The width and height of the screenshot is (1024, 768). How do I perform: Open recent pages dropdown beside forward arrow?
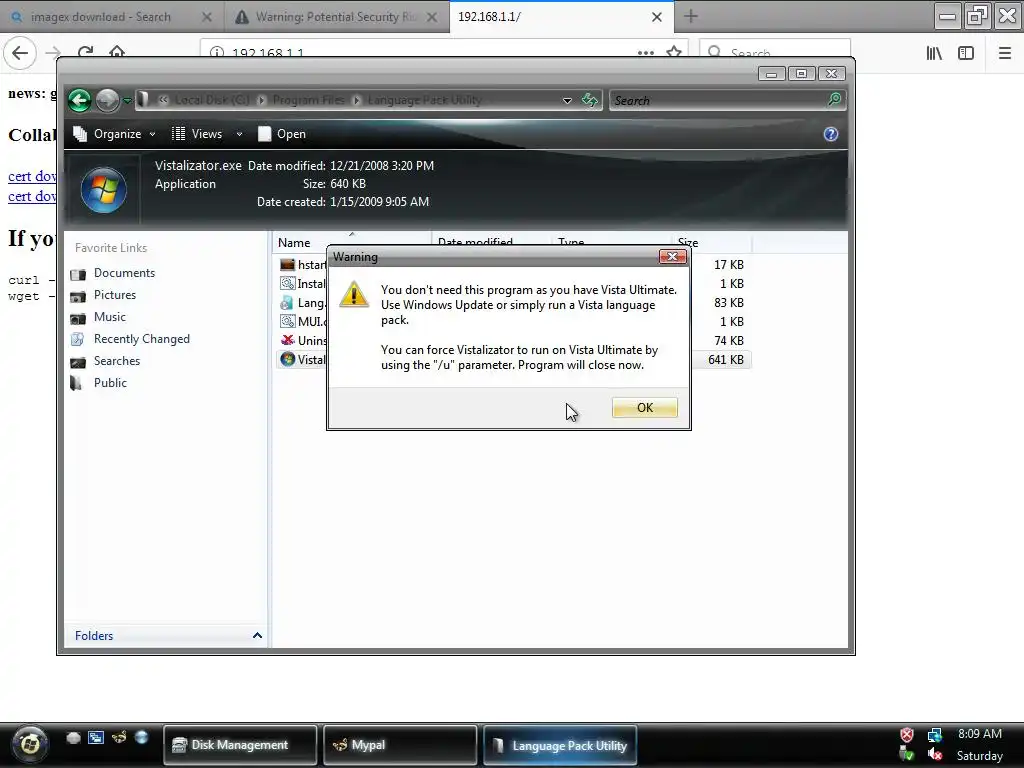click(127, 101)
